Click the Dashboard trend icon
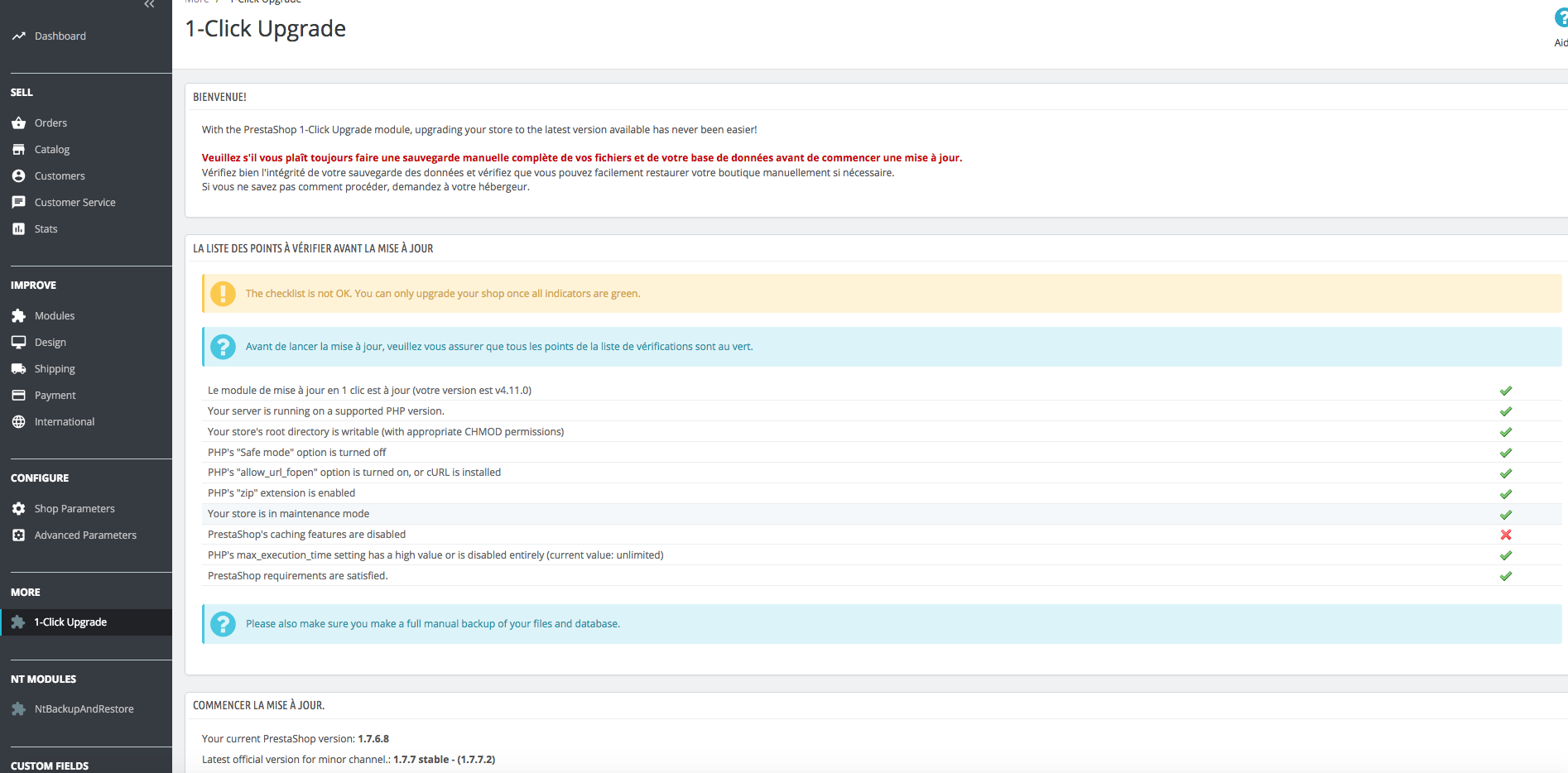 (18, 36)
